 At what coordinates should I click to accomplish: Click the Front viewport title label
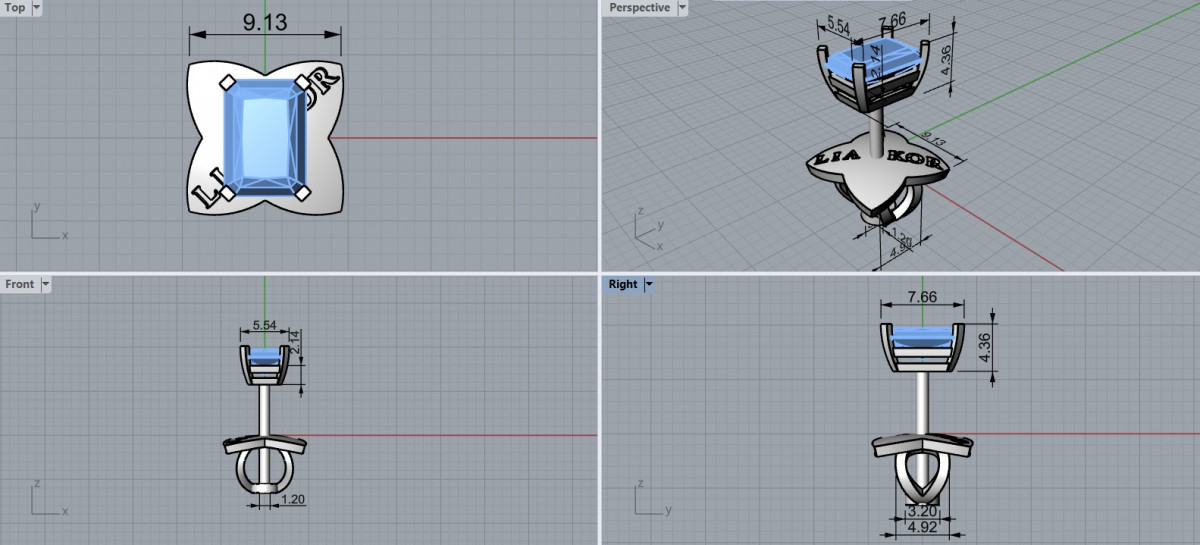(x=19, y=284)
